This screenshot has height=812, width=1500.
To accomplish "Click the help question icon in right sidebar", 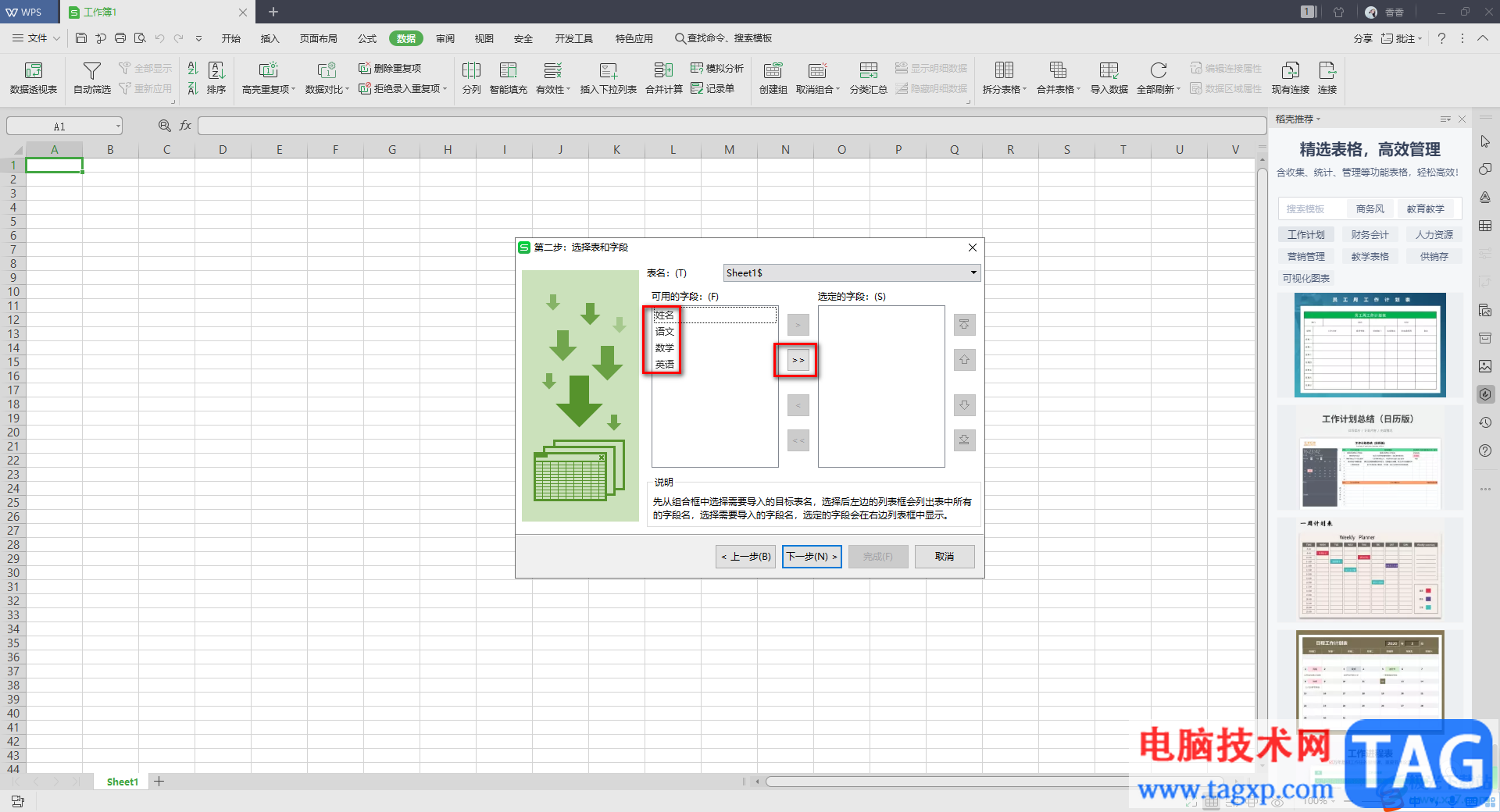I will pos(1485,451).
